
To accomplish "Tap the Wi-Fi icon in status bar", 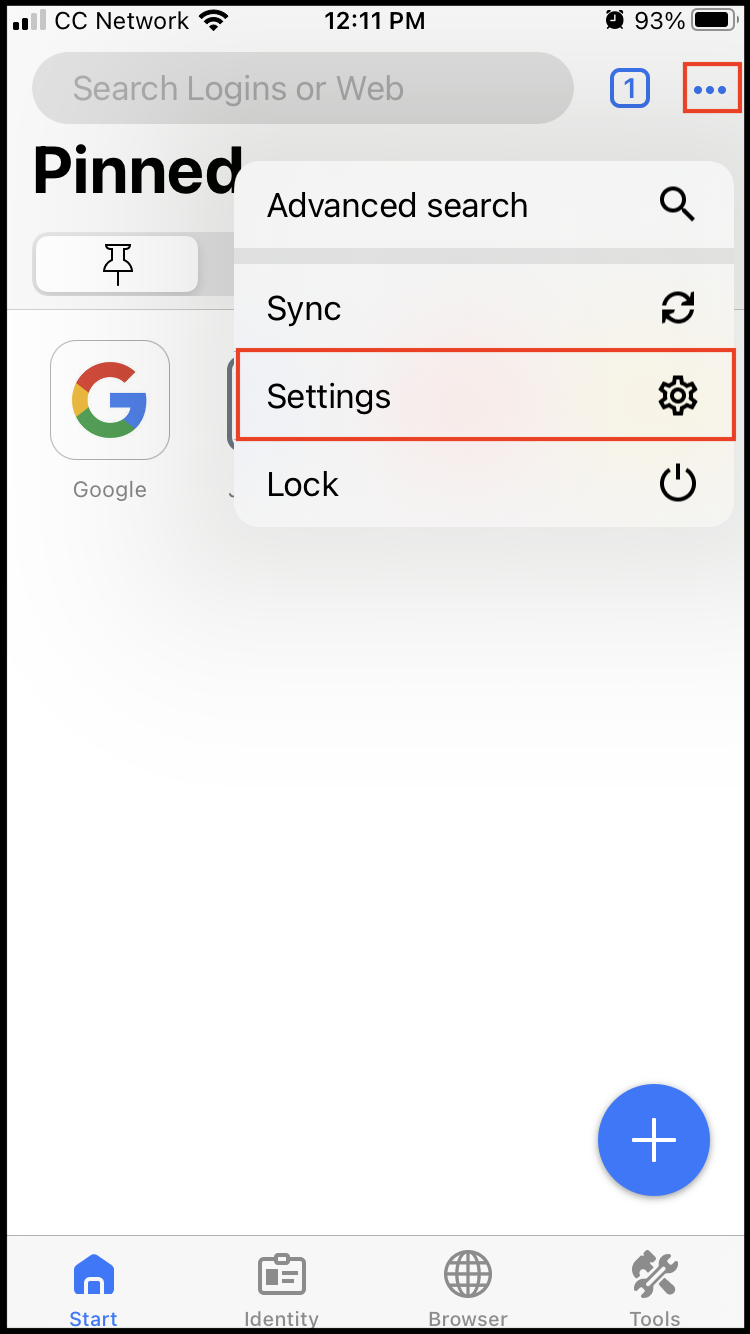I will 212,20.
